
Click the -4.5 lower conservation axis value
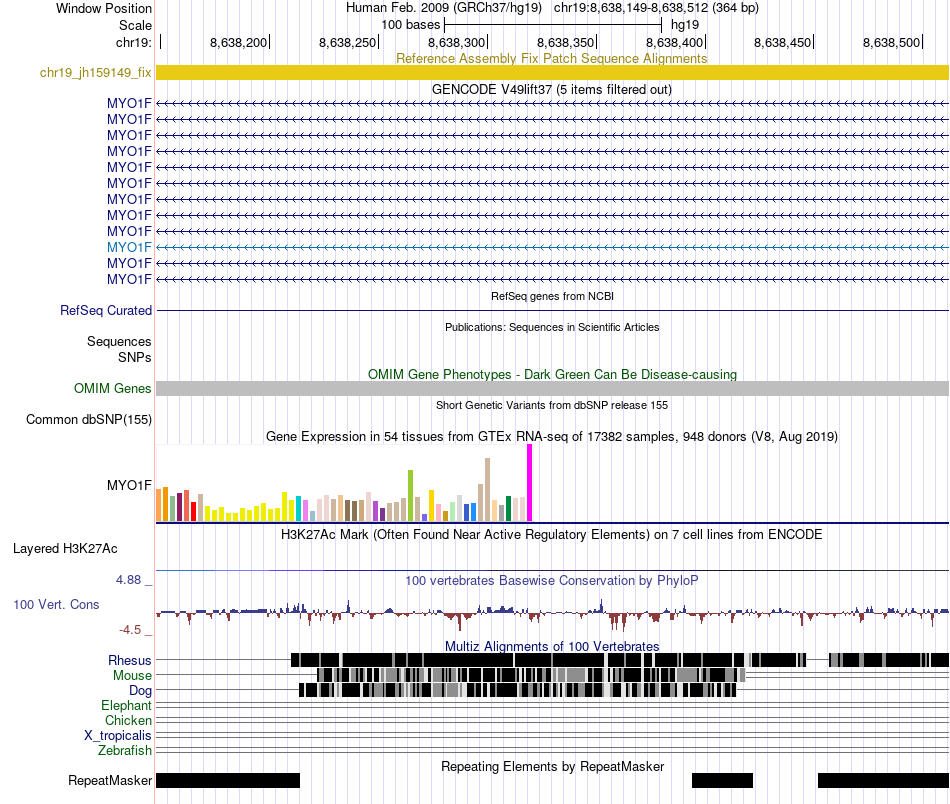coord(130,630)
